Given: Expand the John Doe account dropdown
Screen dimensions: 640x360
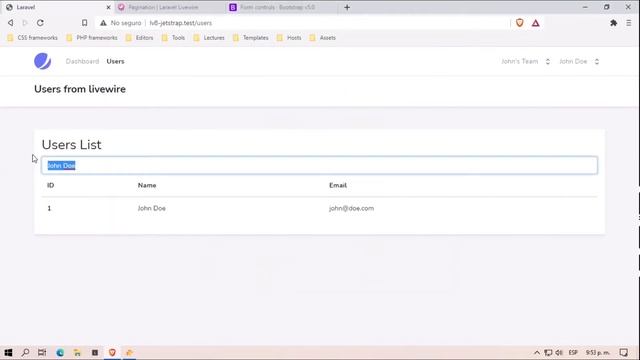Looking at the screenshot, I should pyautogui.click(x=579, y=61).
